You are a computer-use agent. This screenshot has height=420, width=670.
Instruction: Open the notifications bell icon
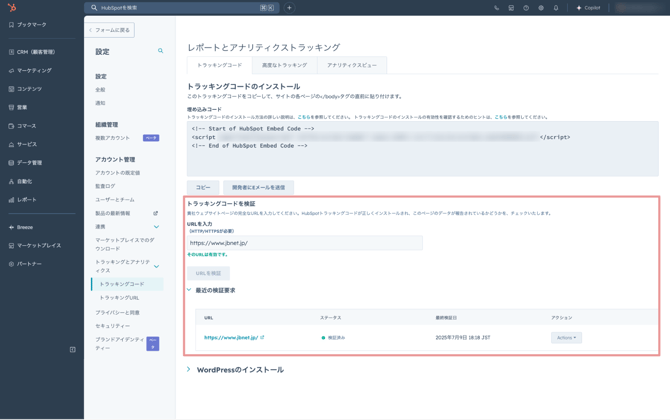556,8
